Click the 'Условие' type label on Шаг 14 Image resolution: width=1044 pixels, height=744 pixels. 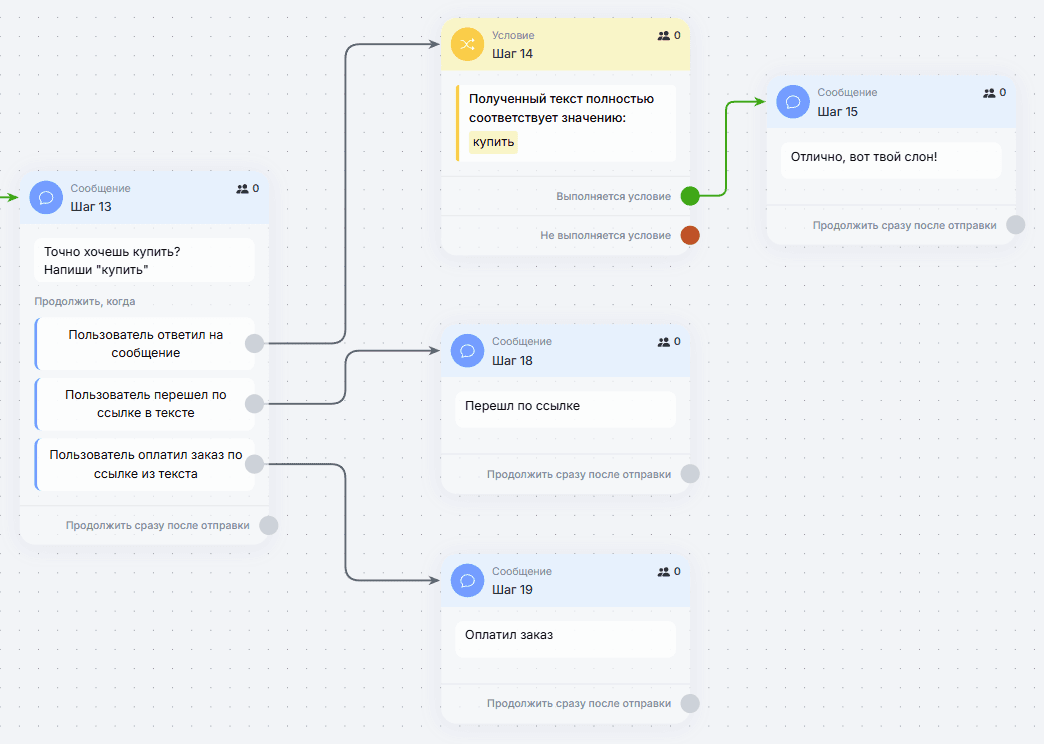[x=513, y=35]
